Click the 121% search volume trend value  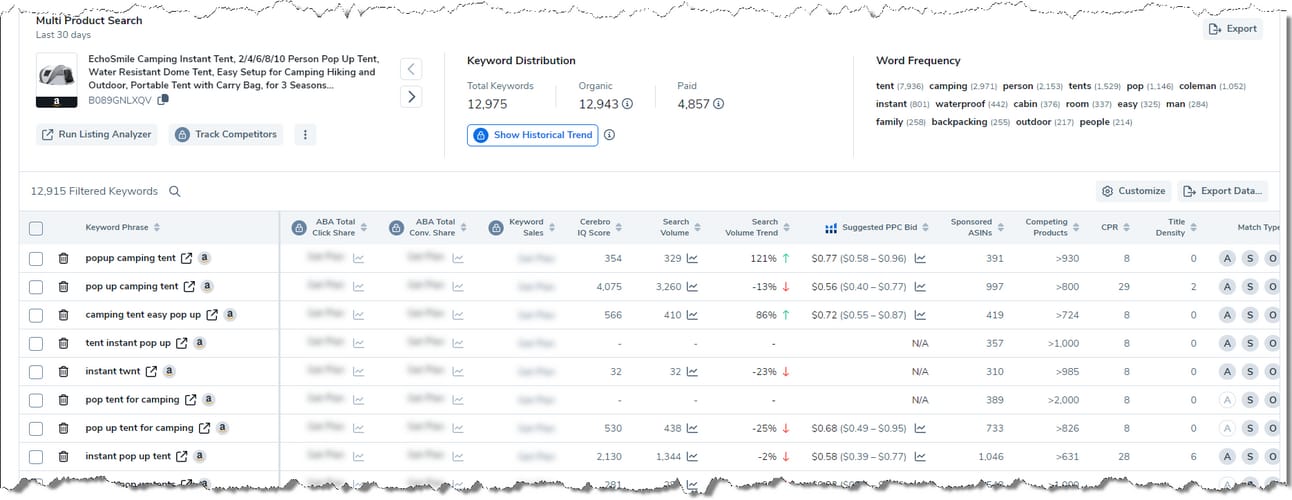coord(763,258)
